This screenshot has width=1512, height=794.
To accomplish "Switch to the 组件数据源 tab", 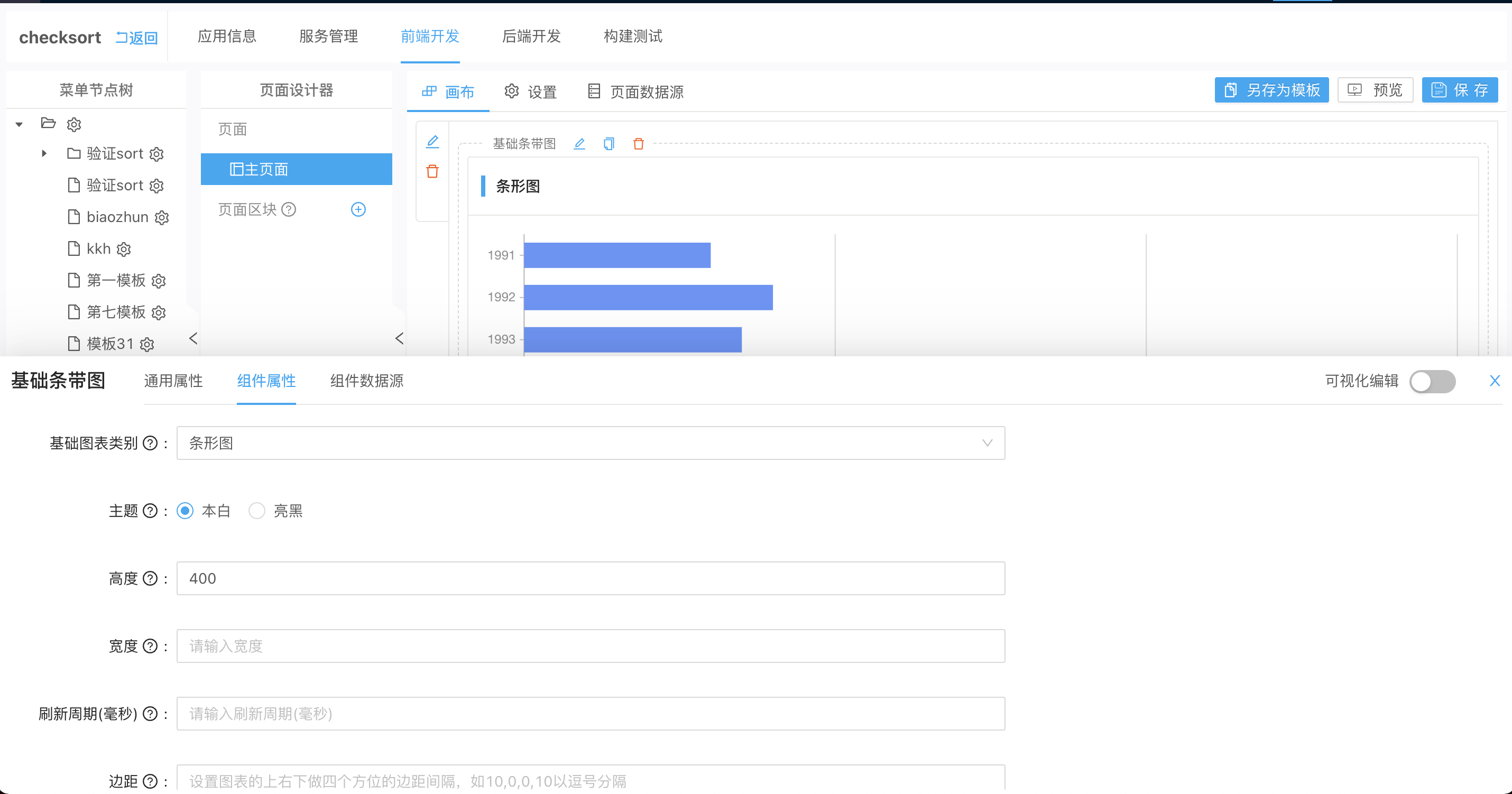I will (x=366, y=381).
